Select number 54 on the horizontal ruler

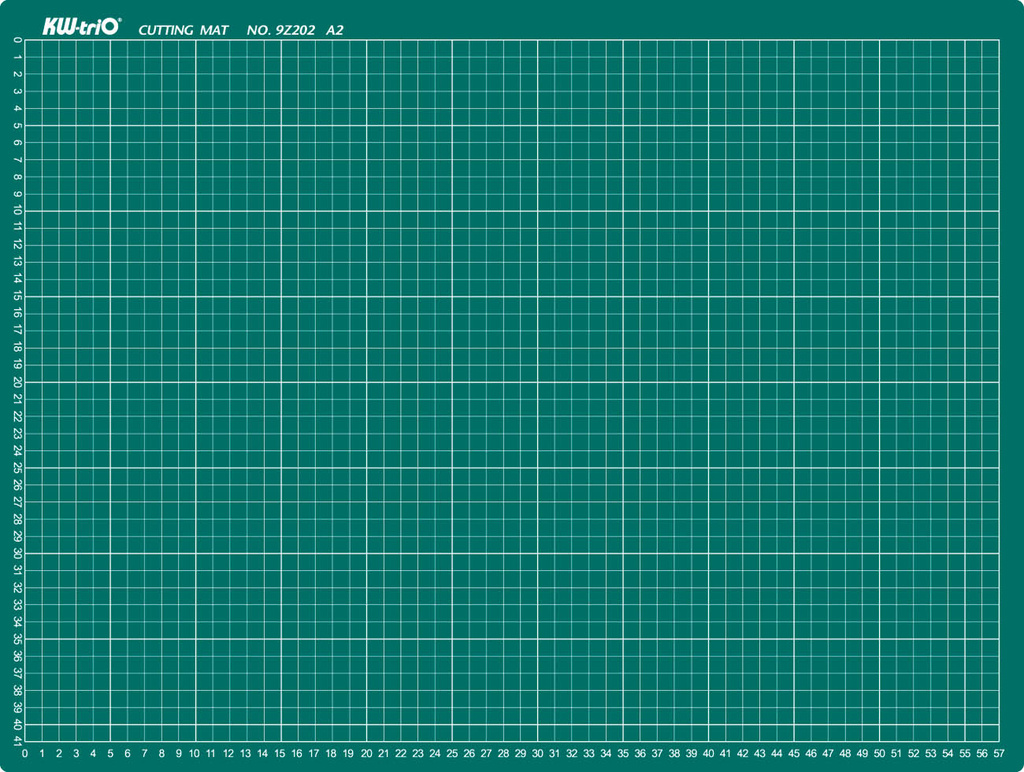pos(948,753)
